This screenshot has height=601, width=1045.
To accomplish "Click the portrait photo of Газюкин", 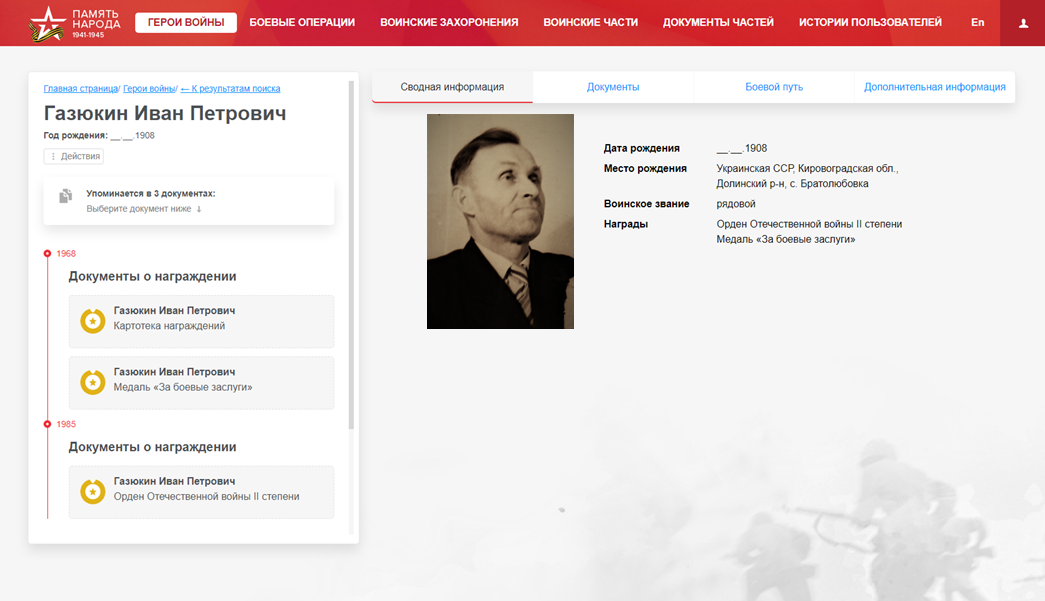I will click(x=500, y=221).
